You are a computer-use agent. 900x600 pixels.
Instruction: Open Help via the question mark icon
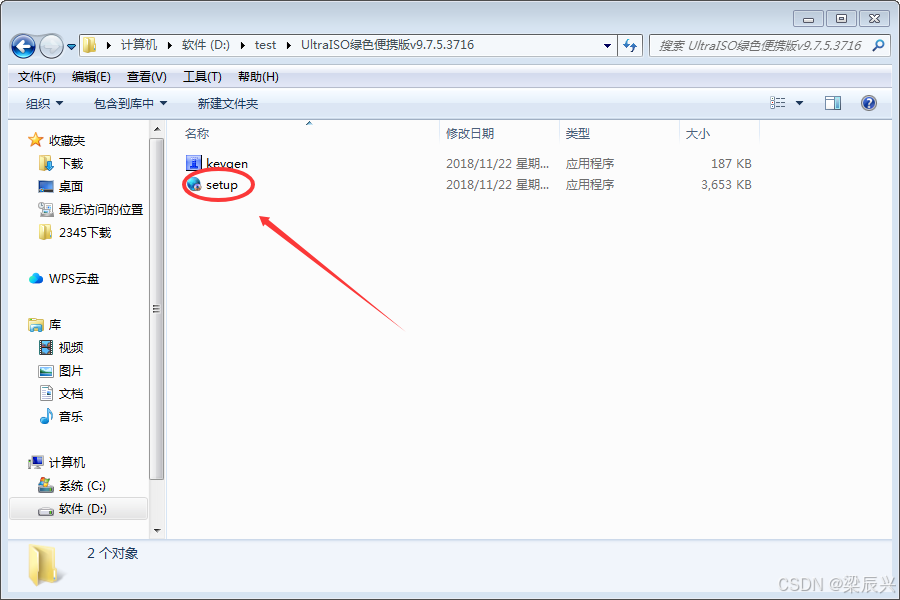pyautogui.click(x=869, y=103)
